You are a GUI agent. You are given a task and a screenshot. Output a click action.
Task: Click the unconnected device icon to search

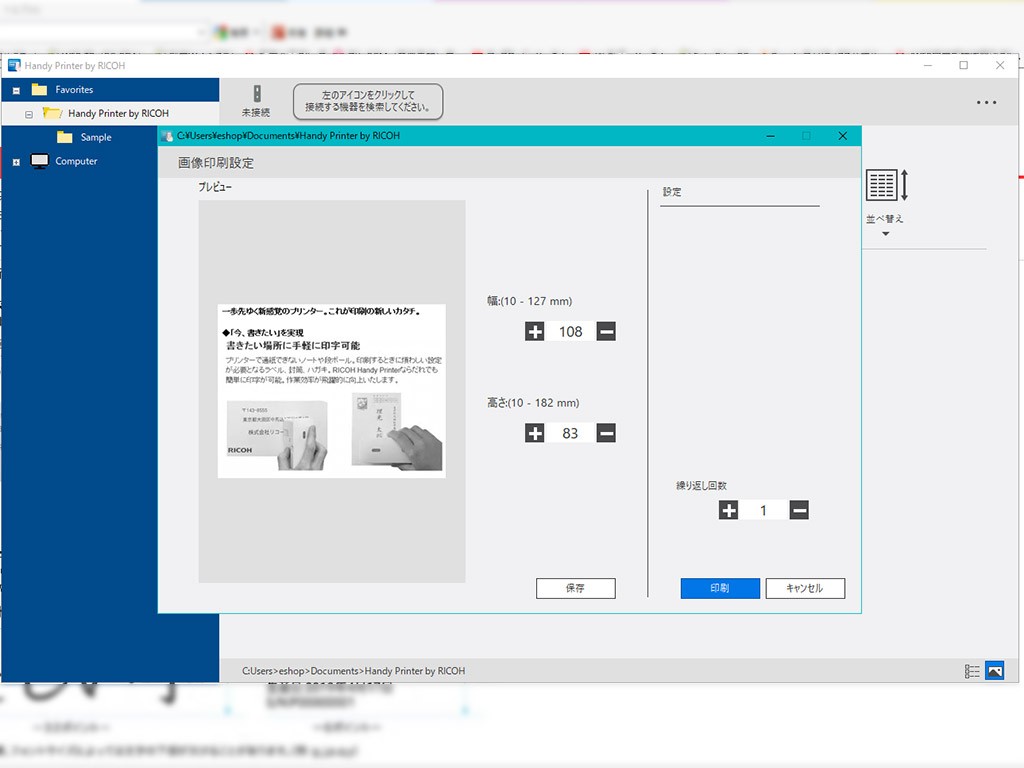pyautogui.click(x=256, y=94)
